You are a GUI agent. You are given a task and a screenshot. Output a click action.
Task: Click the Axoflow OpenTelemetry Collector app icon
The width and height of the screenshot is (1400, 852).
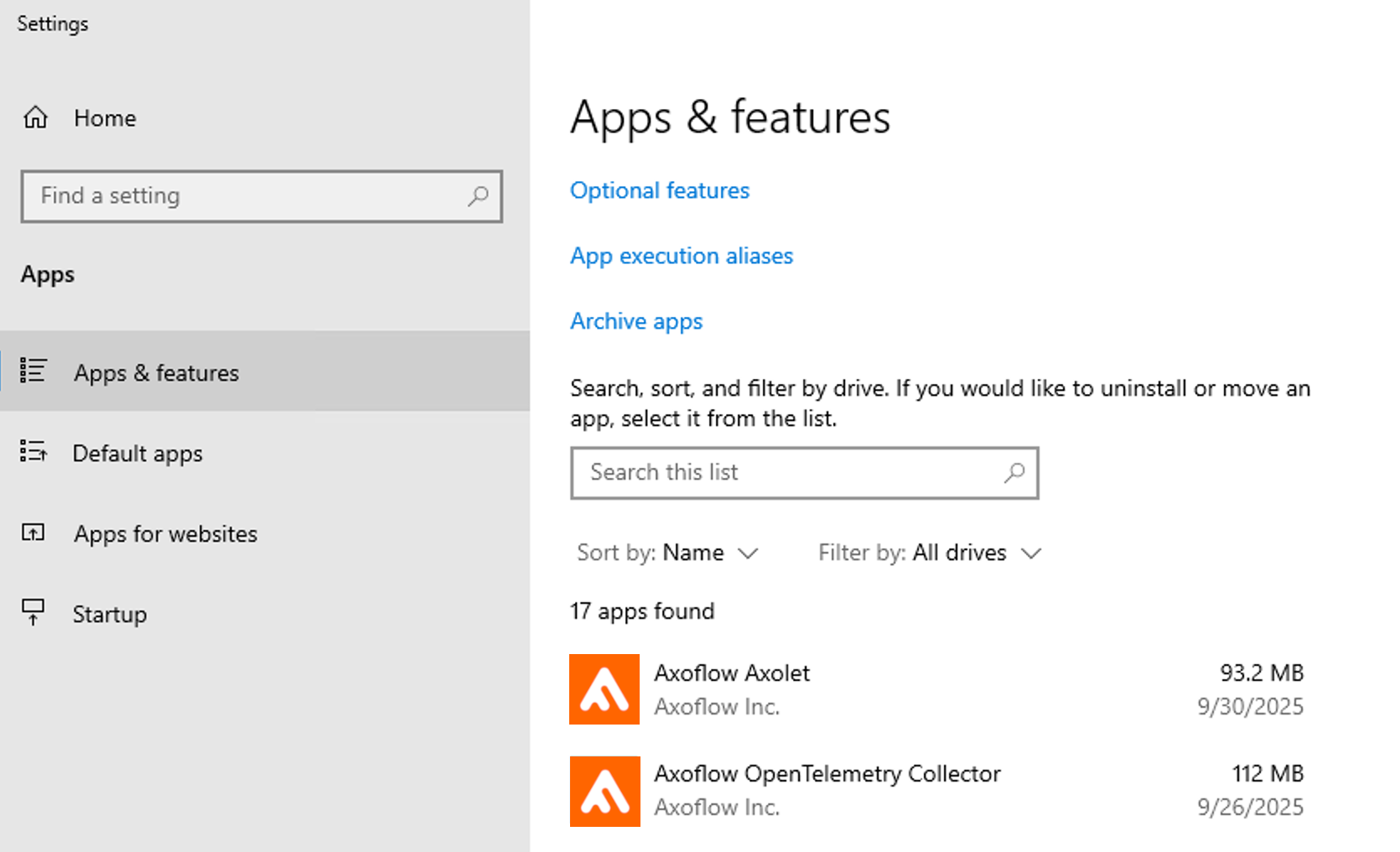tap(604, 792)
